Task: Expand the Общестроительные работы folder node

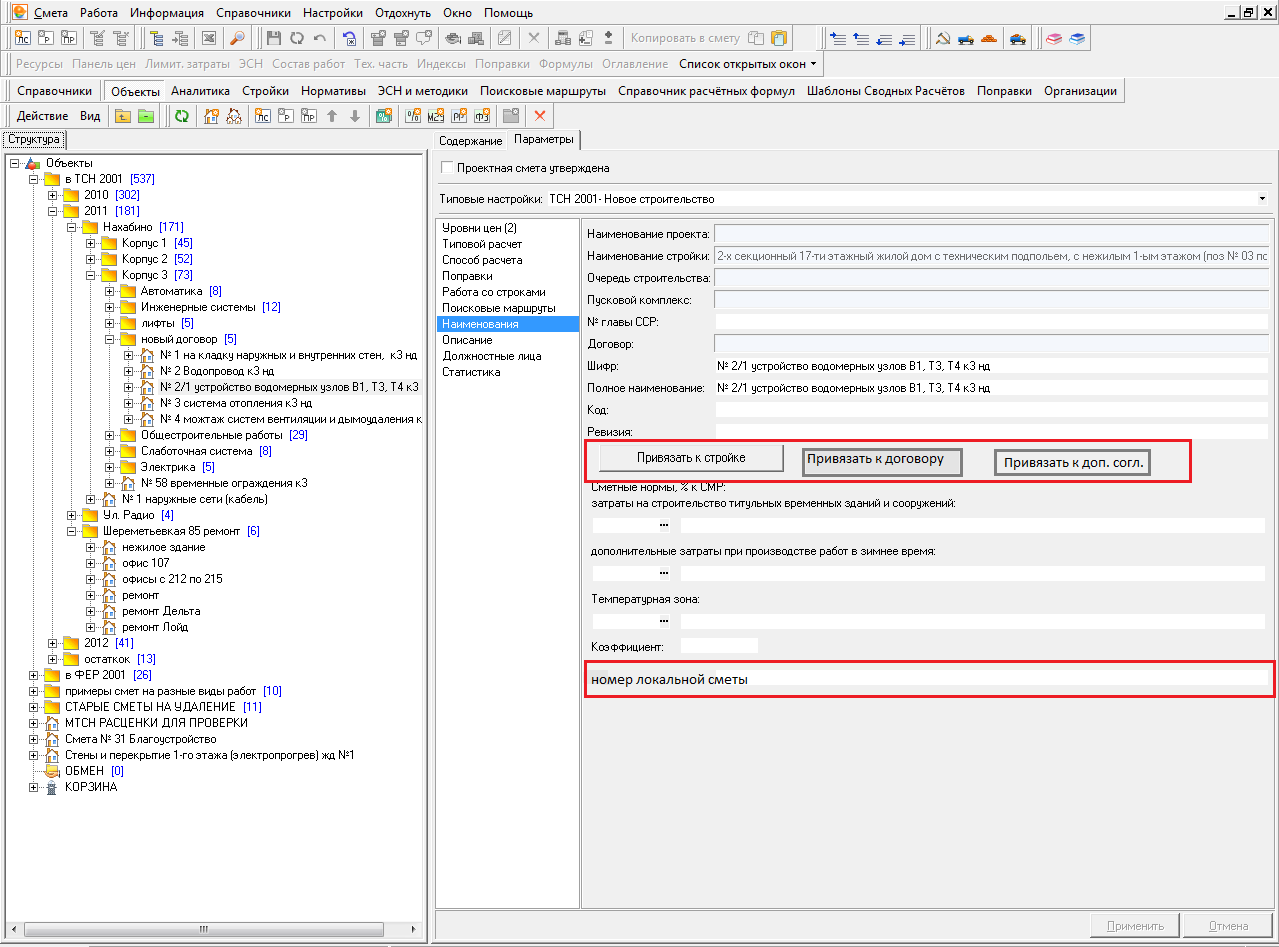Action: pos(110,435)
